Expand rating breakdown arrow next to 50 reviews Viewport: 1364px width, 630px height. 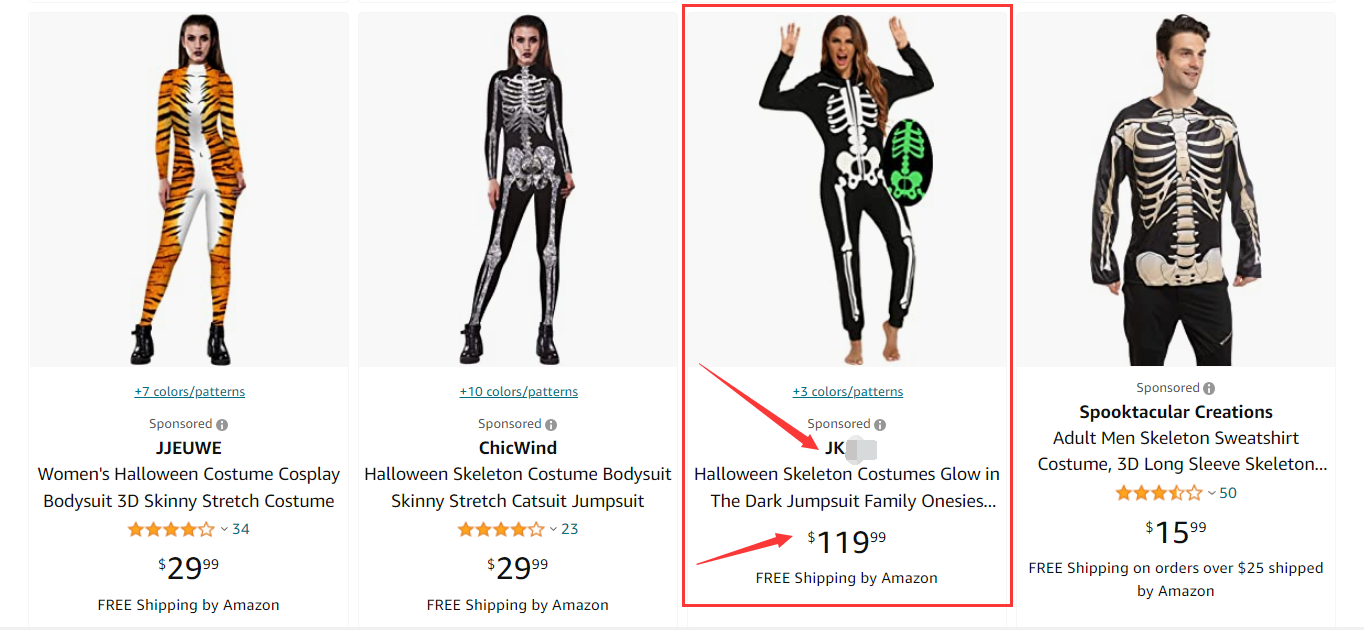[1211, 493]
